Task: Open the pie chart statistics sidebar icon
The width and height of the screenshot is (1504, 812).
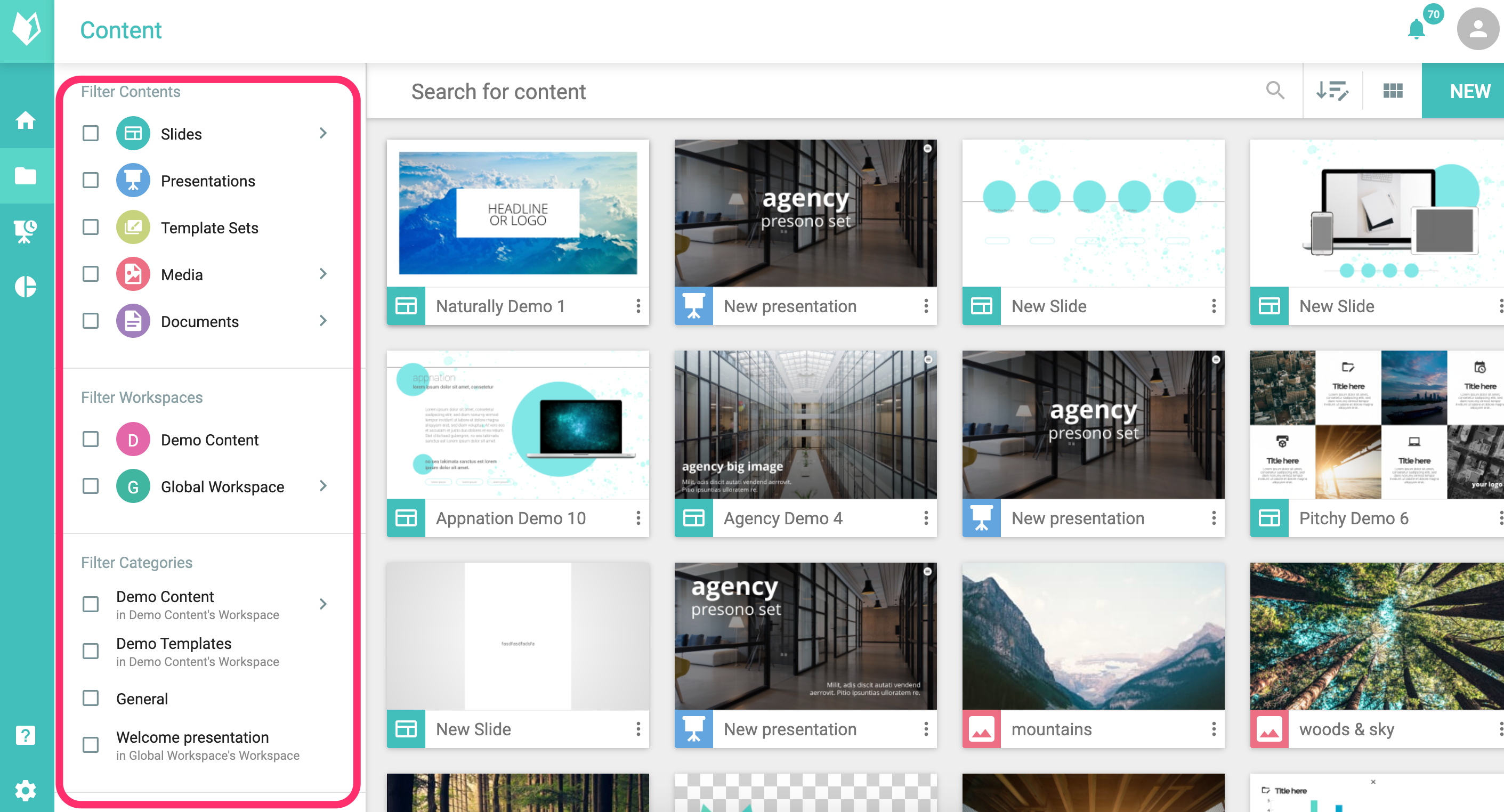Action: 26,287
